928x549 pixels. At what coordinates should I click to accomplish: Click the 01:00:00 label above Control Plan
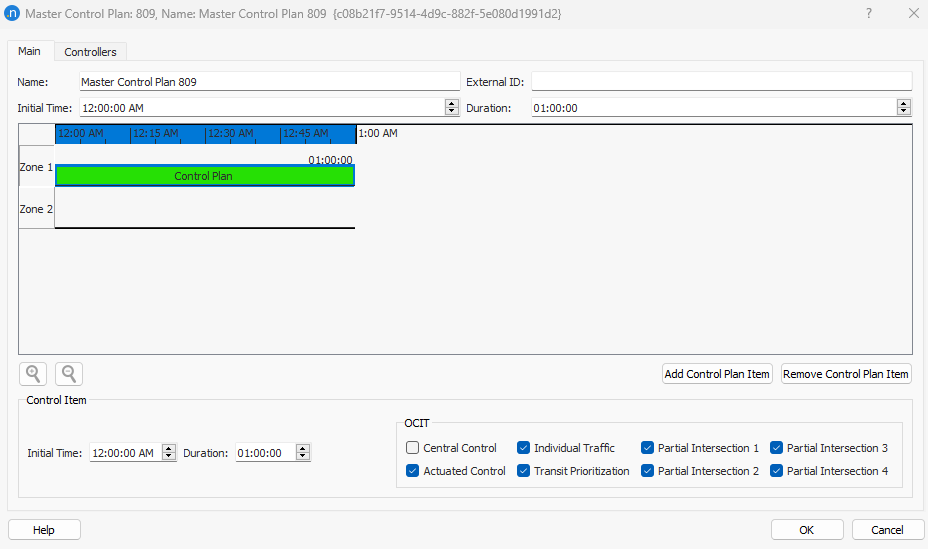(330, 160)
